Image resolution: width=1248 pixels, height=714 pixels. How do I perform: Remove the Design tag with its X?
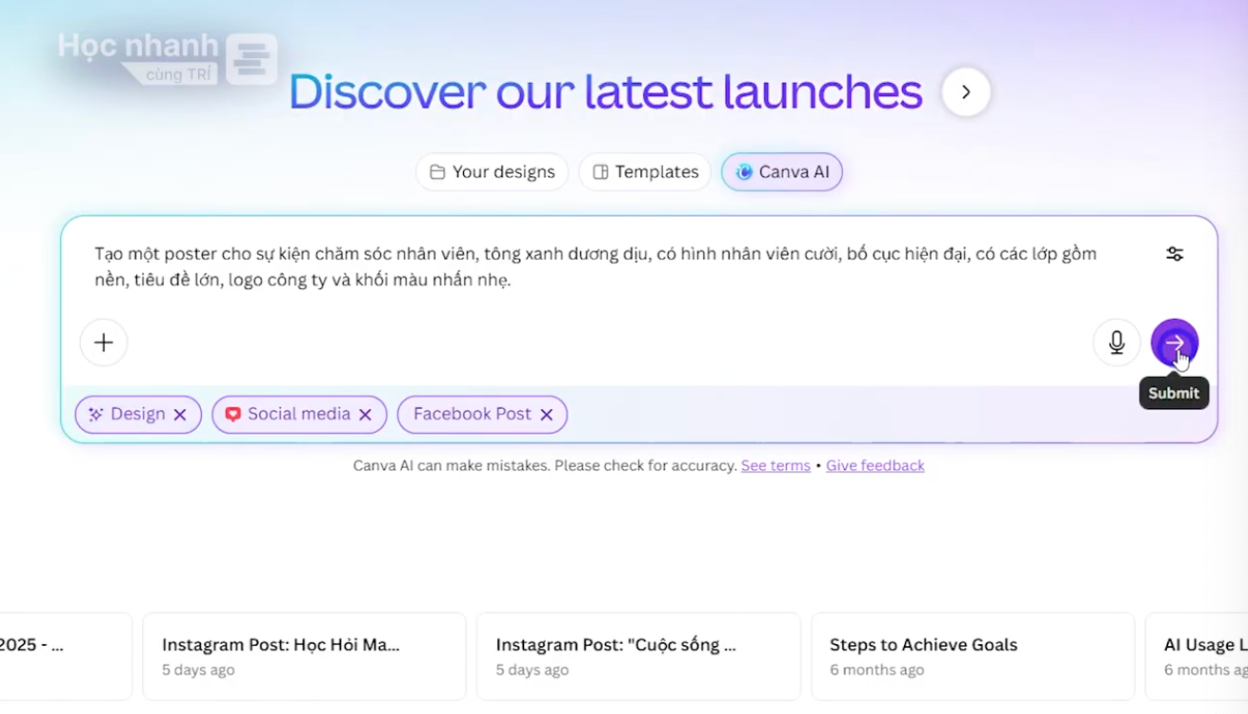(180, 415)
